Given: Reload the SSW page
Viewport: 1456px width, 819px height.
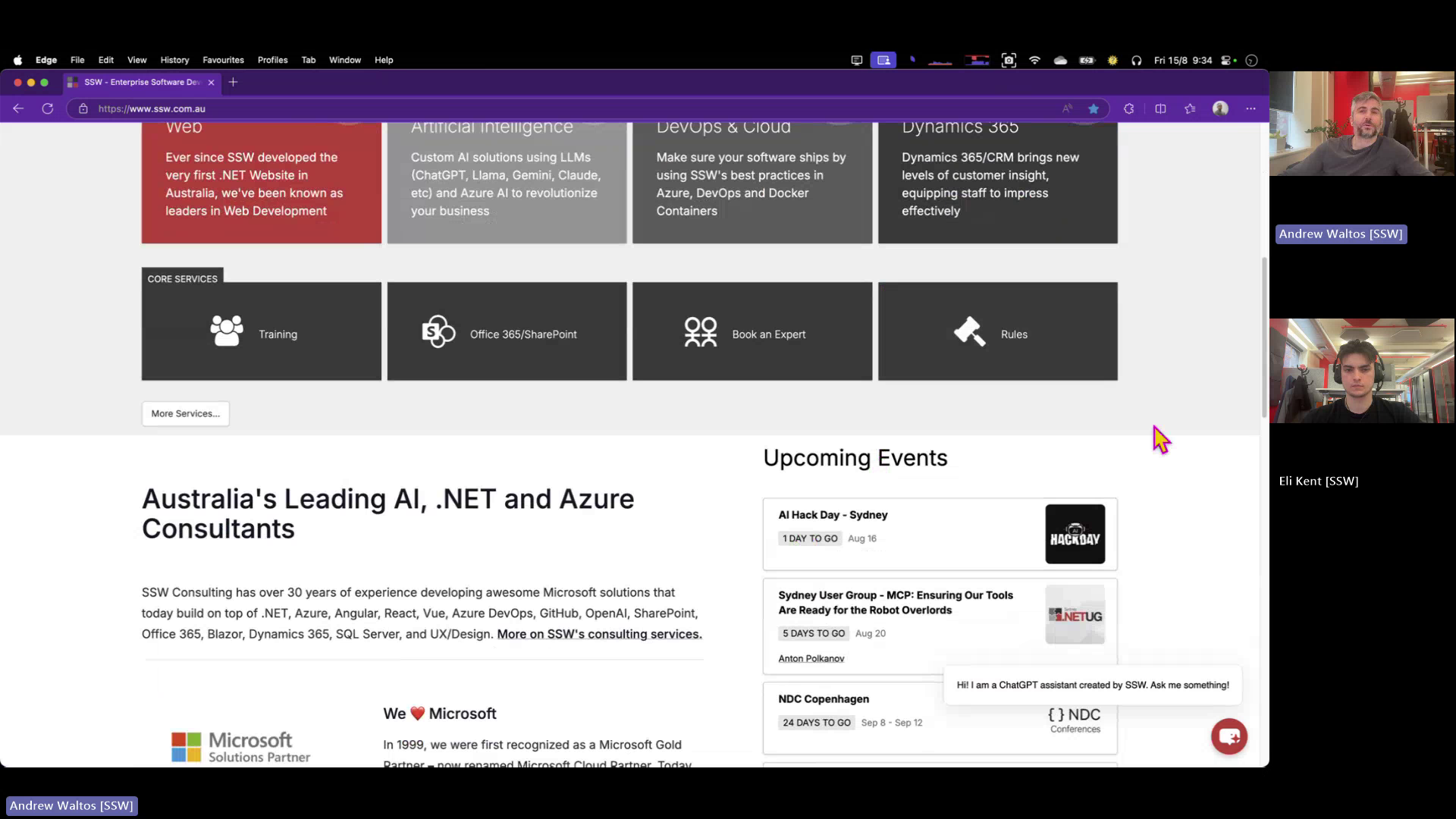Looking at the screenshot, I should 47,108.
